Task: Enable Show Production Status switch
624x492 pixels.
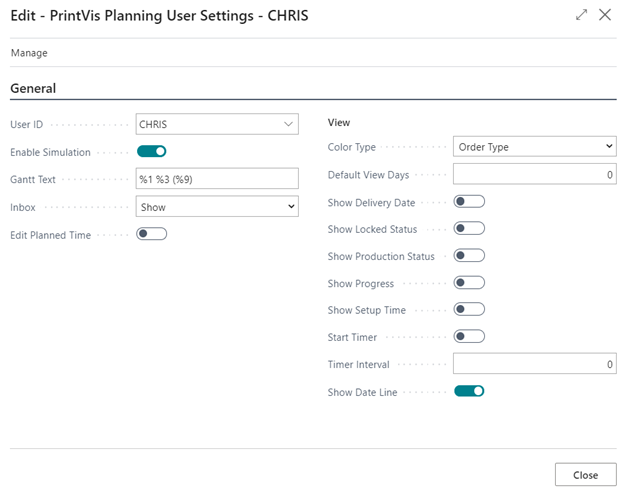Action: pos(469,256)
